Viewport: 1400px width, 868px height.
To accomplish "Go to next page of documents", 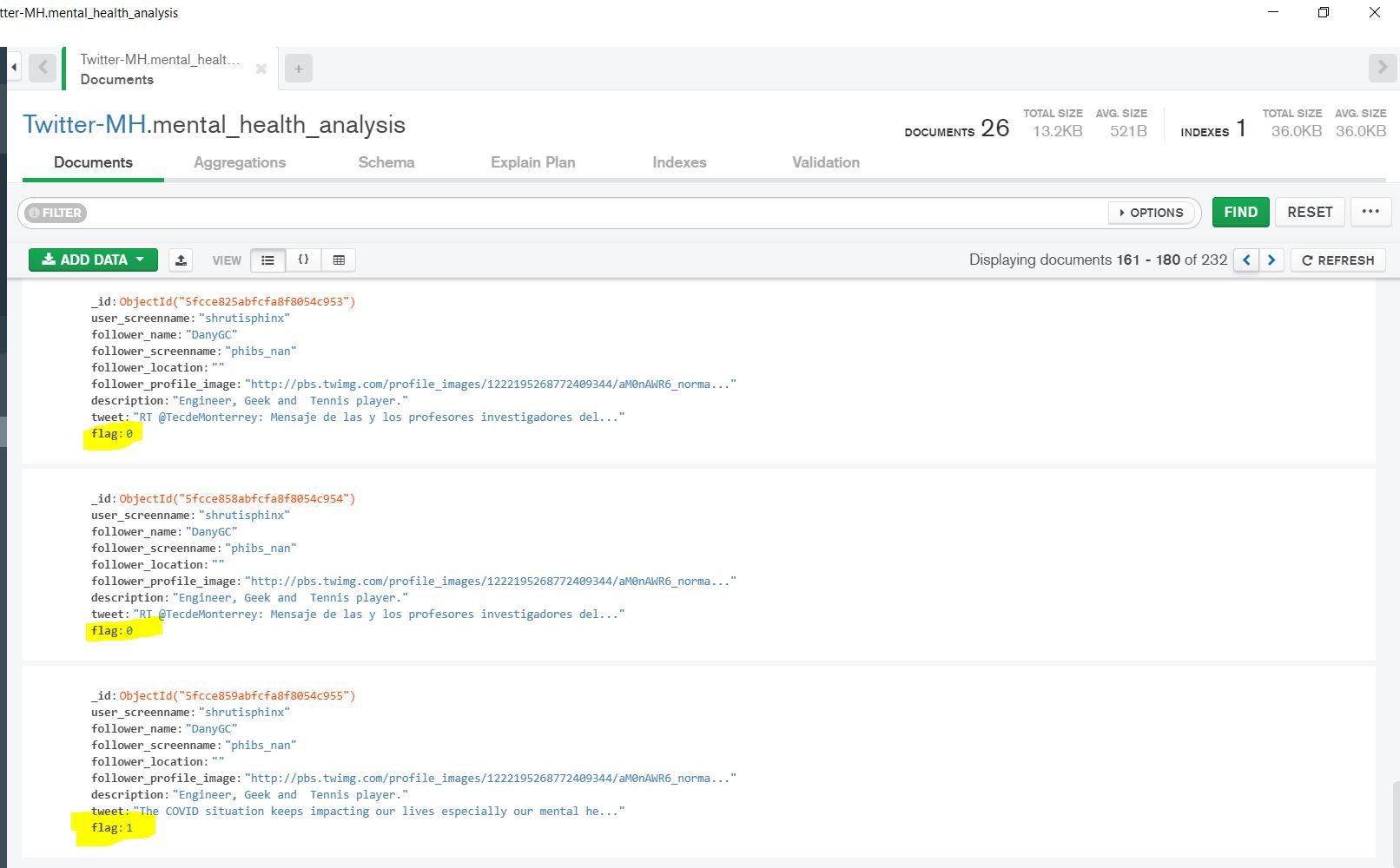I will point(1271,260).
